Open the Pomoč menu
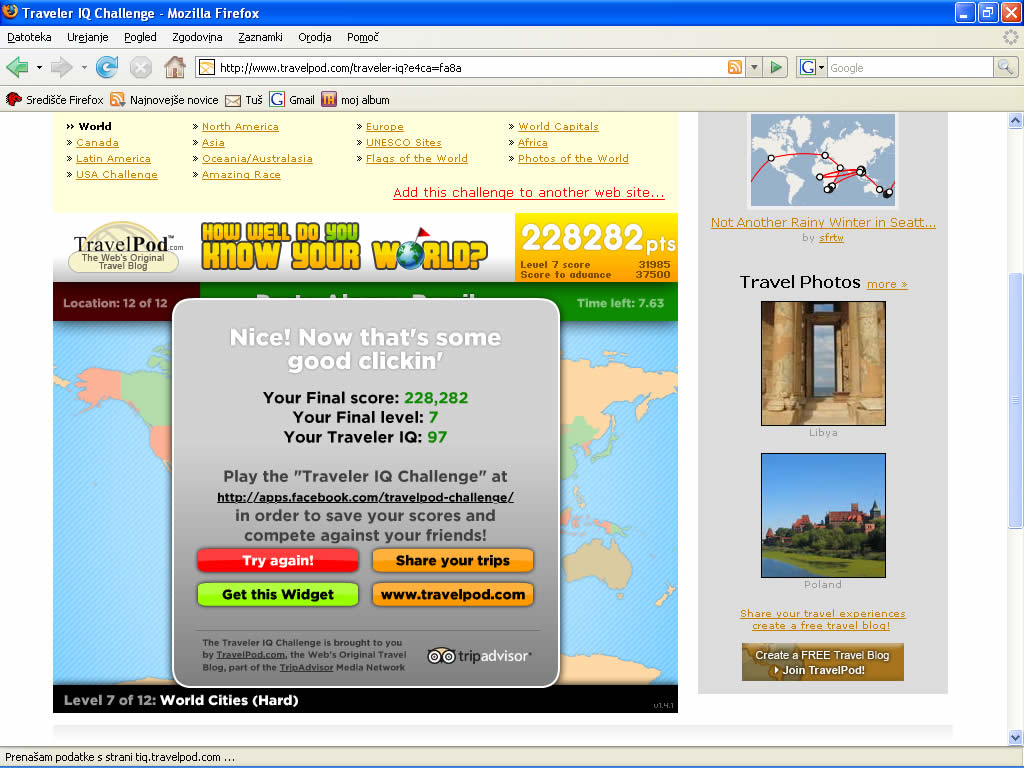The height and width of the screenshot is (768, 1024). (362, 37)
